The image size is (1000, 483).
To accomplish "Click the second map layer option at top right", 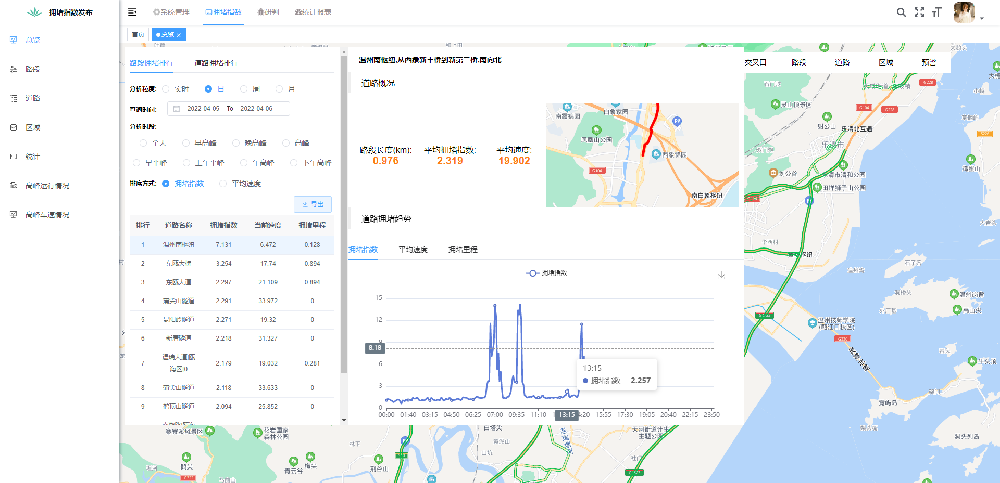I will (x=798, y=62).
